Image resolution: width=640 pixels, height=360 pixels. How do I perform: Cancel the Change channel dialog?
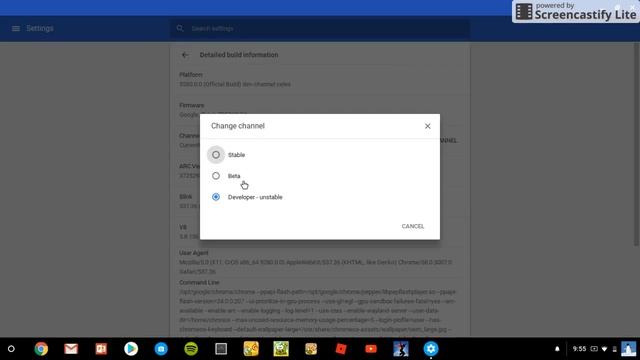tap(413, 226)
